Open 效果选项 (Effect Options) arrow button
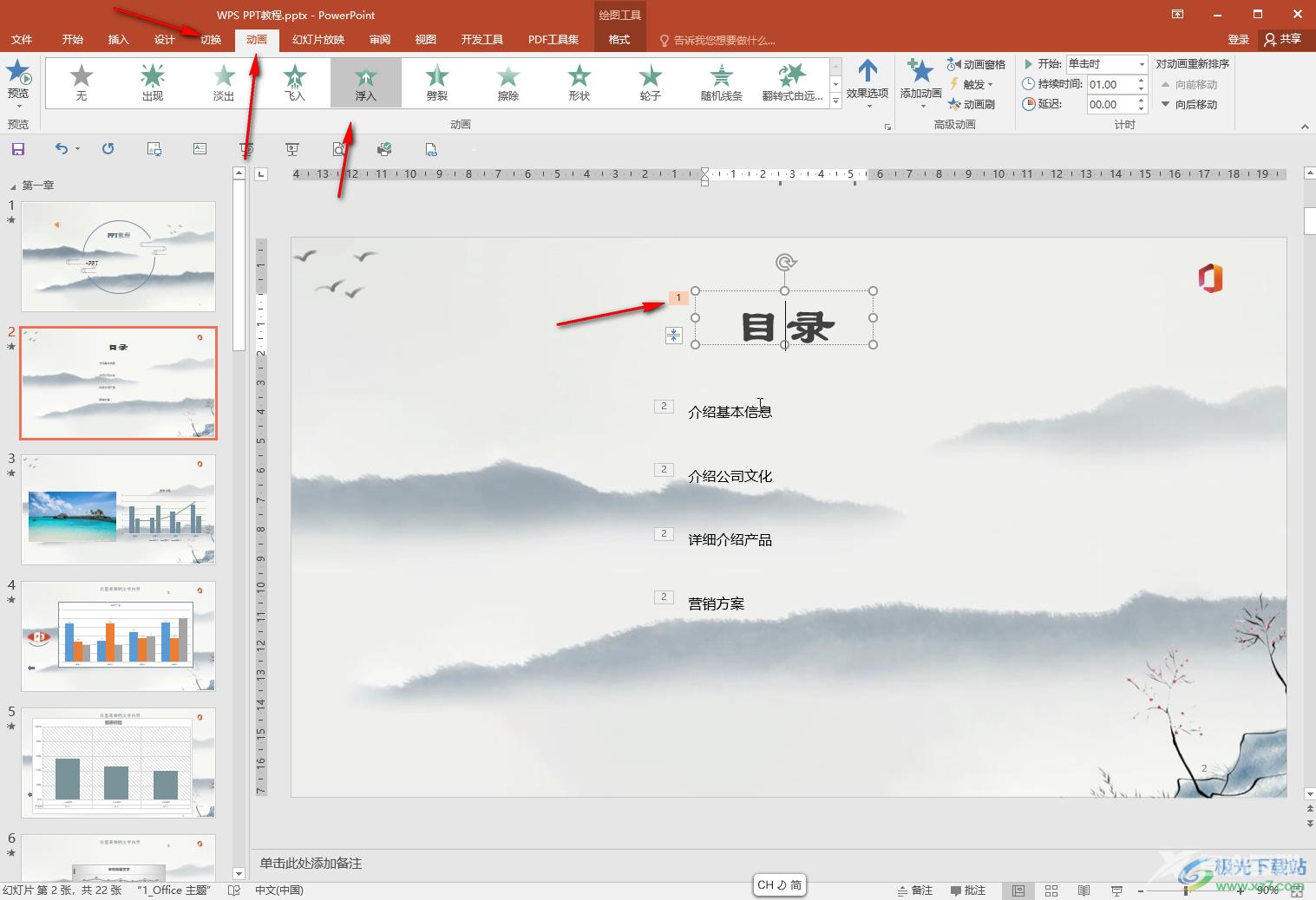This screenshot has width=1316, height=900. (868, 83)
